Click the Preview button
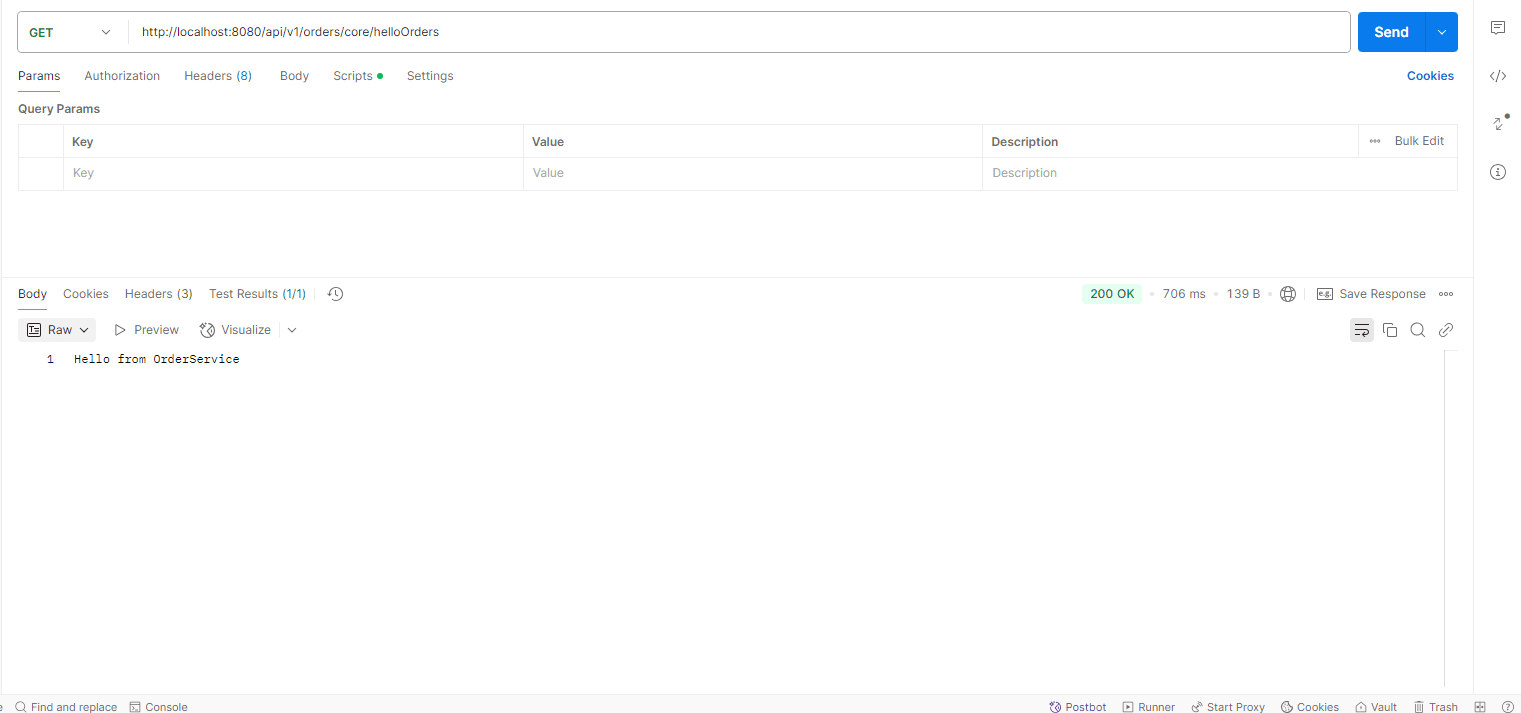Viewport: 1521px width, 713px height. [146, 330]
